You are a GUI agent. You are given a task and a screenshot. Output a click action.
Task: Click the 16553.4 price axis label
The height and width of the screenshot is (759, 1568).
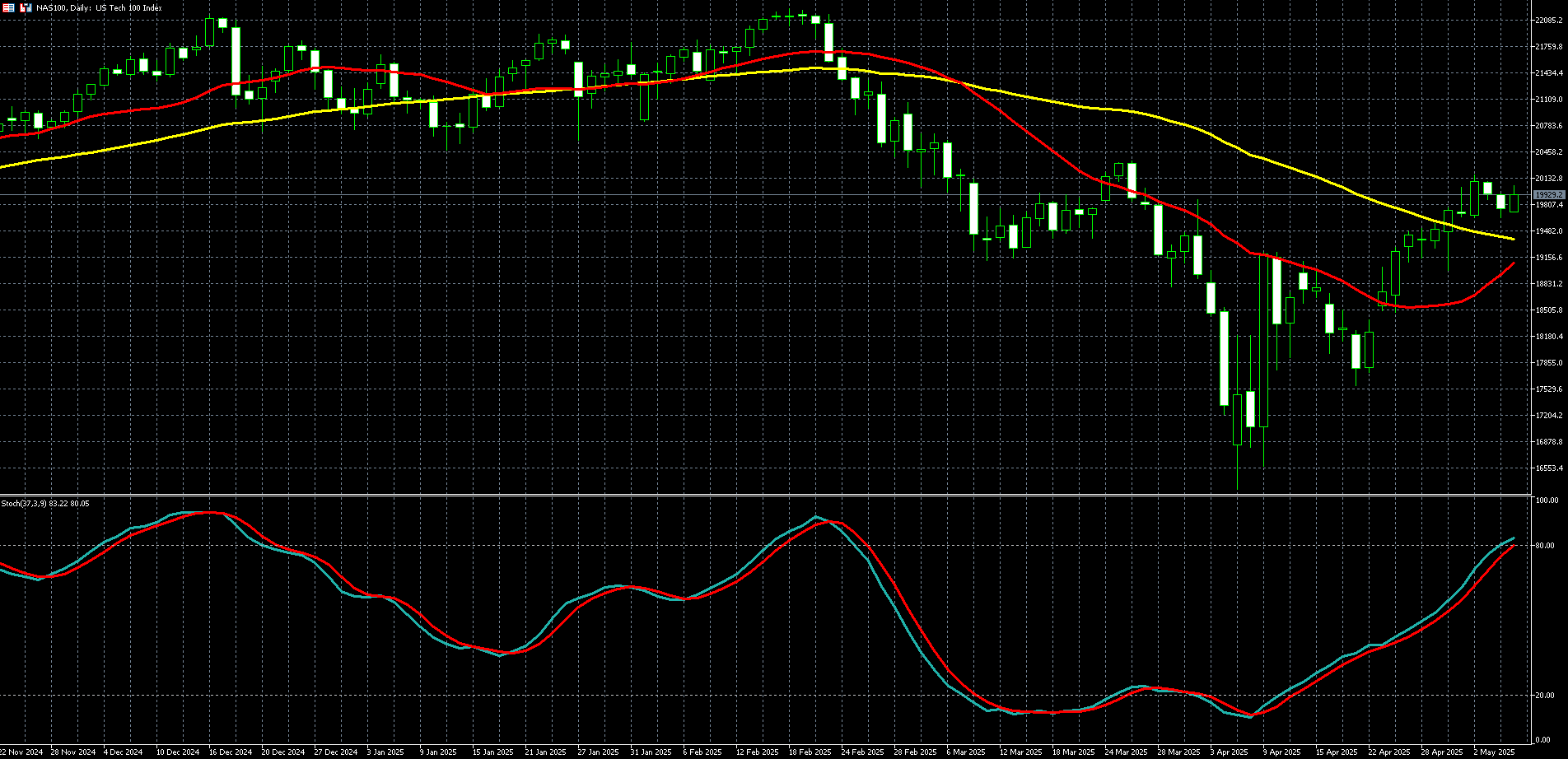(x=1548, y=468)
